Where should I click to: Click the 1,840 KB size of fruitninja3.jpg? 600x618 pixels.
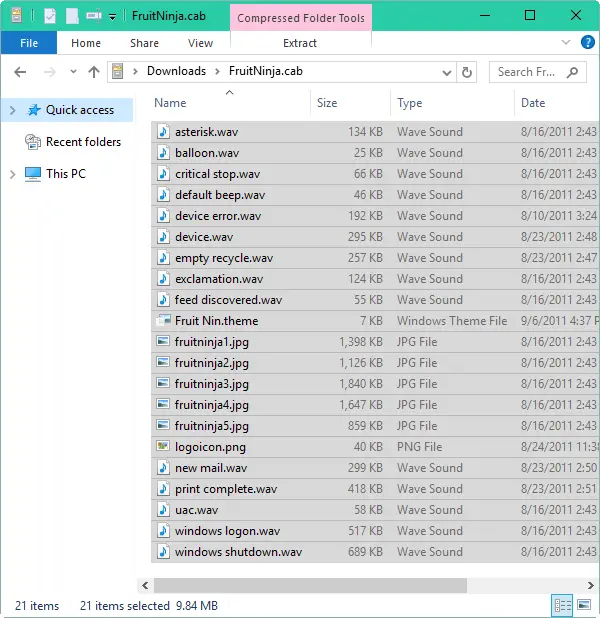tap(361, 383)
